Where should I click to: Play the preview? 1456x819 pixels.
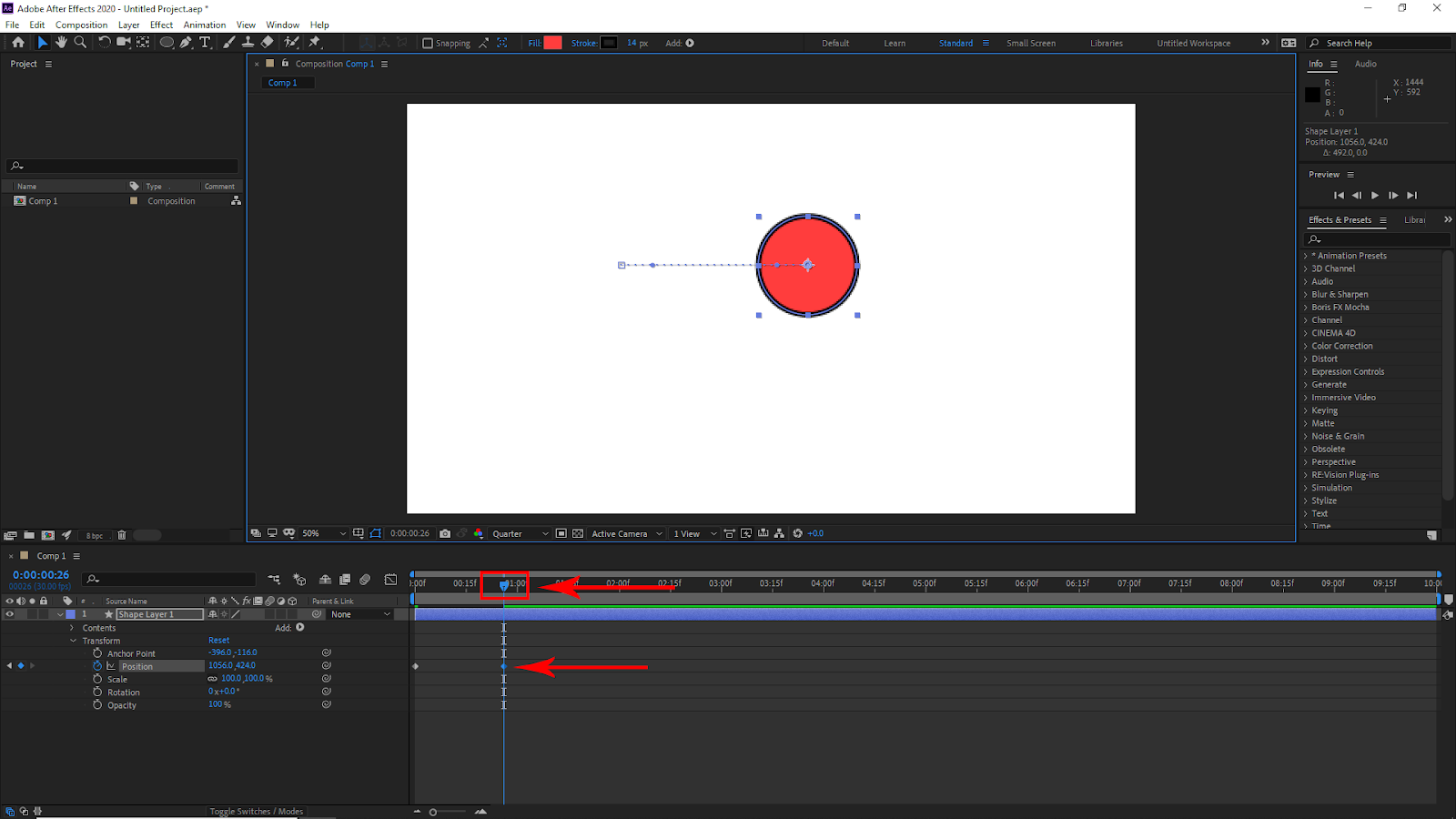tap(1375, 195)
